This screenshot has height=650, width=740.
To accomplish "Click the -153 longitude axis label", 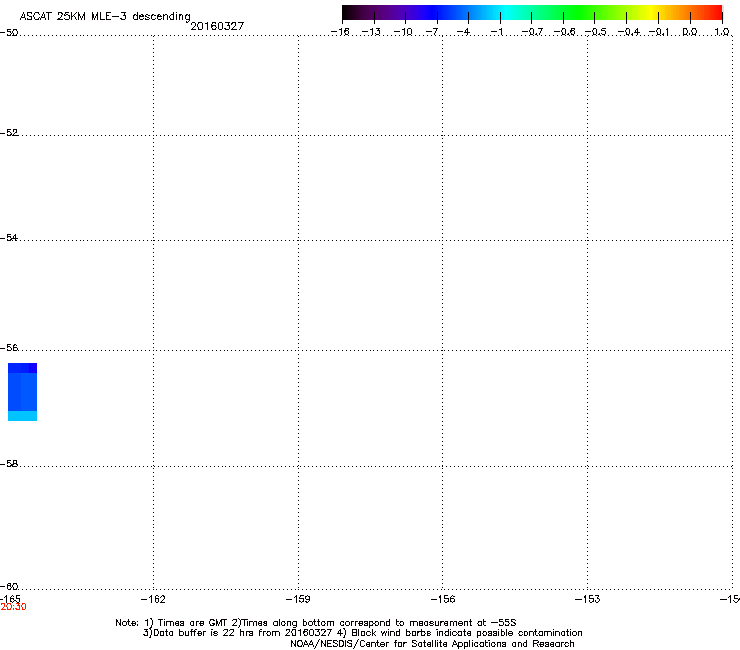I will pos(588,599).
